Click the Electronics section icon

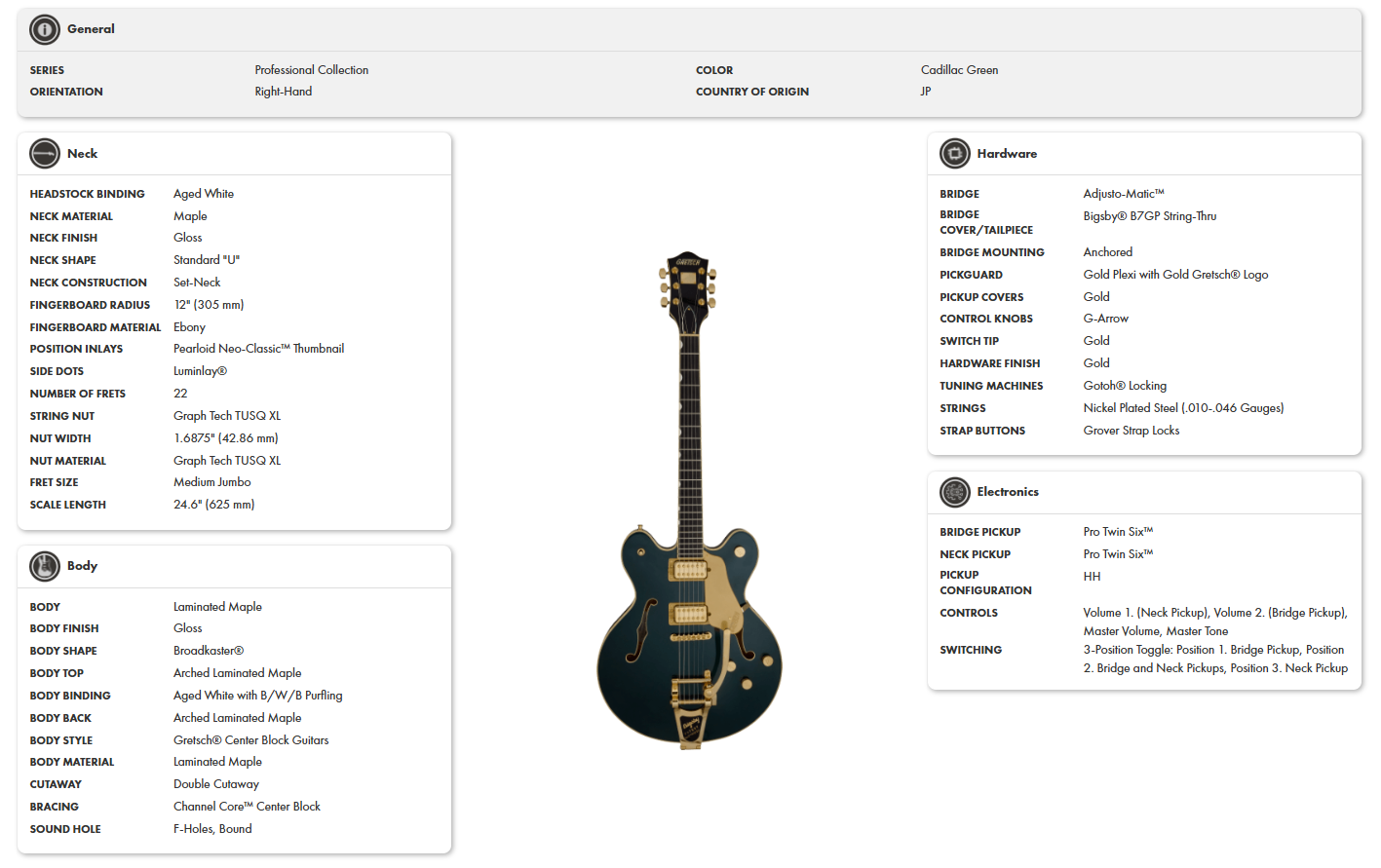point(955,492)
